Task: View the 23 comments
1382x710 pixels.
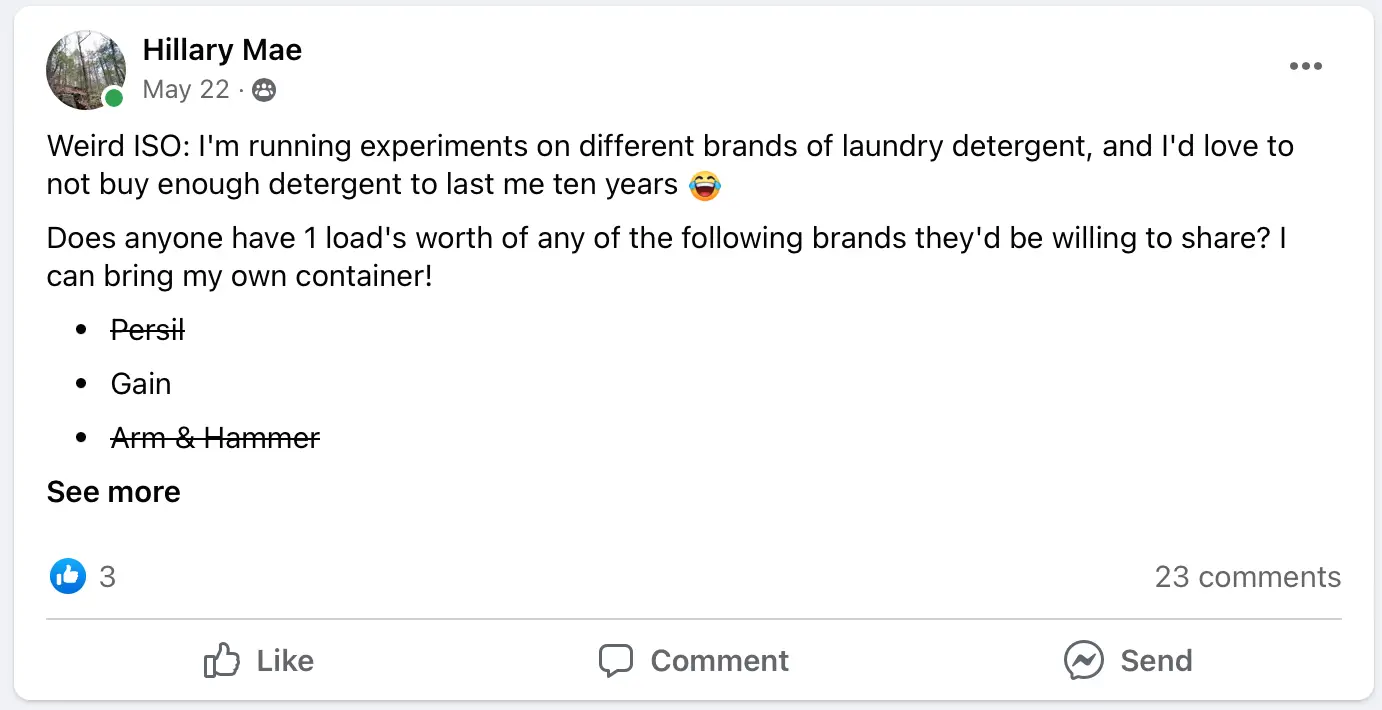Action: (1249, 577)
